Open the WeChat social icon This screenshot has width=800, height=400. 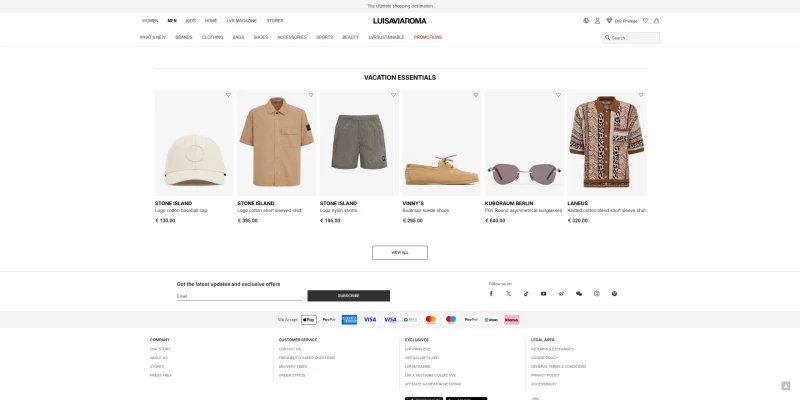tap(579, 294)
